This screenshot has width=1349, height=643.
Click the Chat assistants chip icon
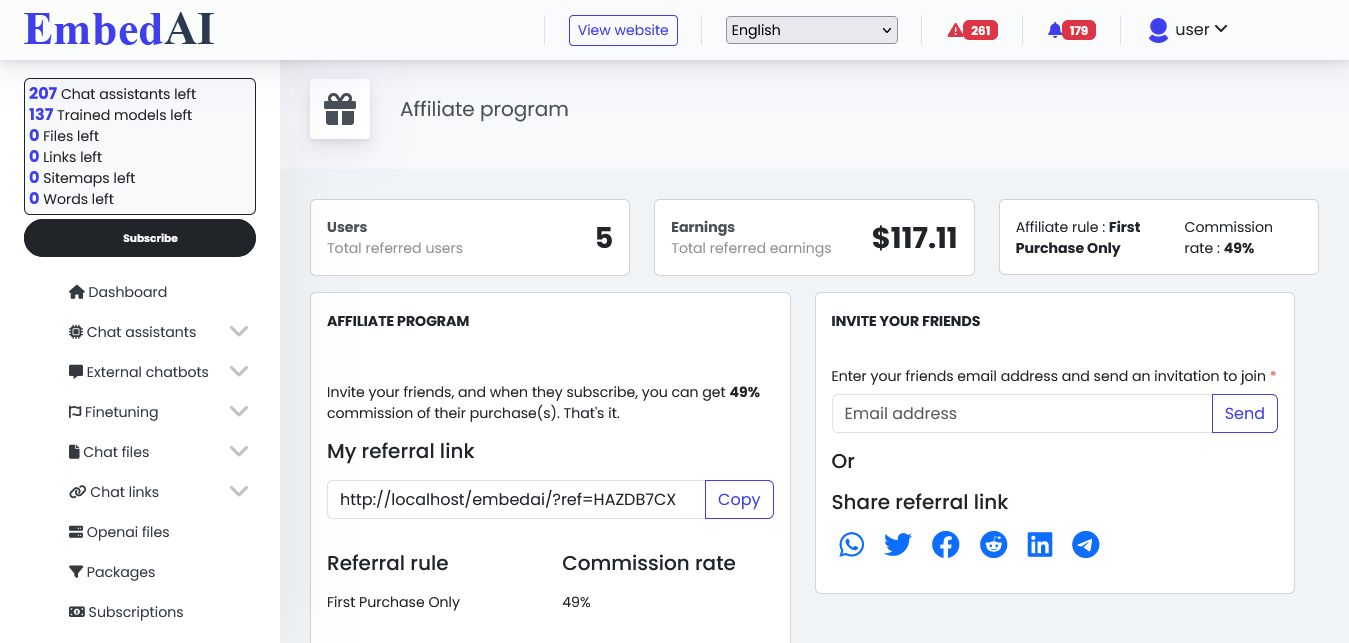click(x=76, y=332)
